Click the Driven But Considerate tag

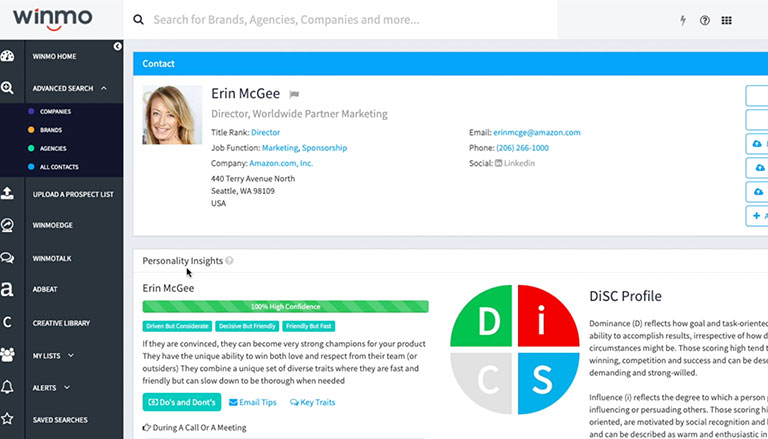177,326
